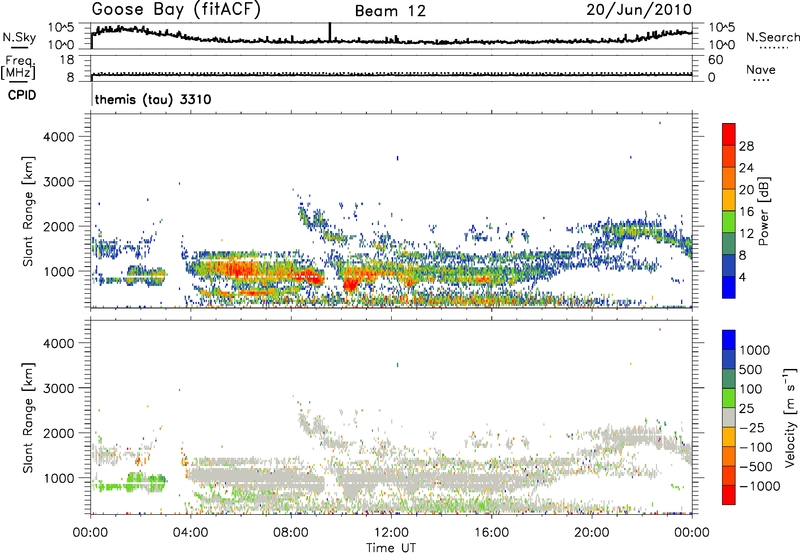
Task: Click the '1000' label on Velocity colorbar
Action: click(755, 350)
